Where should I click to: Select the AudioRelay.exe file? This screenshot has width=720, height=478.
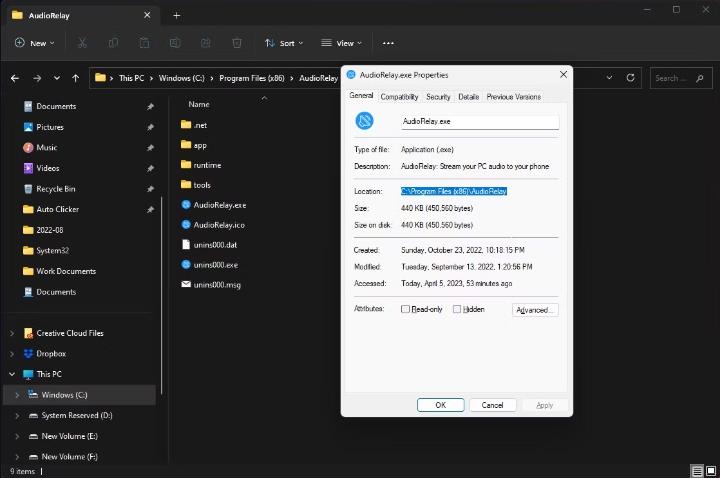tap(214, 205)
